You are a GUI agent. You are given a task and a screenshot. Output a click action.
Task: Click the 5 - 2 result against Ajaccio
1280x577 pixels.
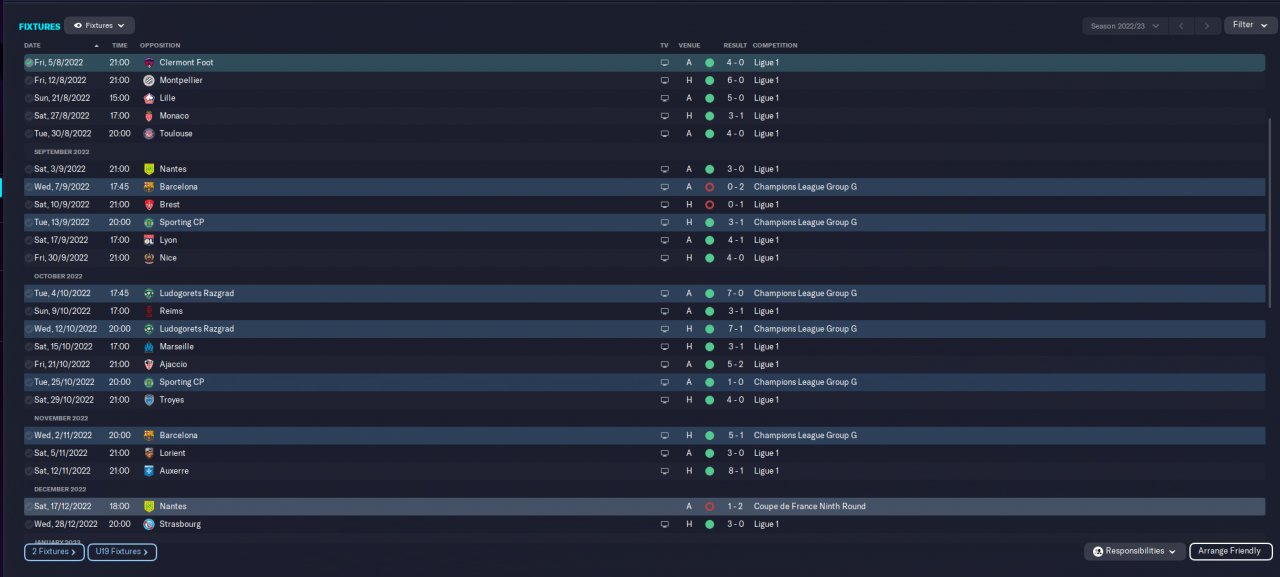pyautogui.click(x=735, y=364)
